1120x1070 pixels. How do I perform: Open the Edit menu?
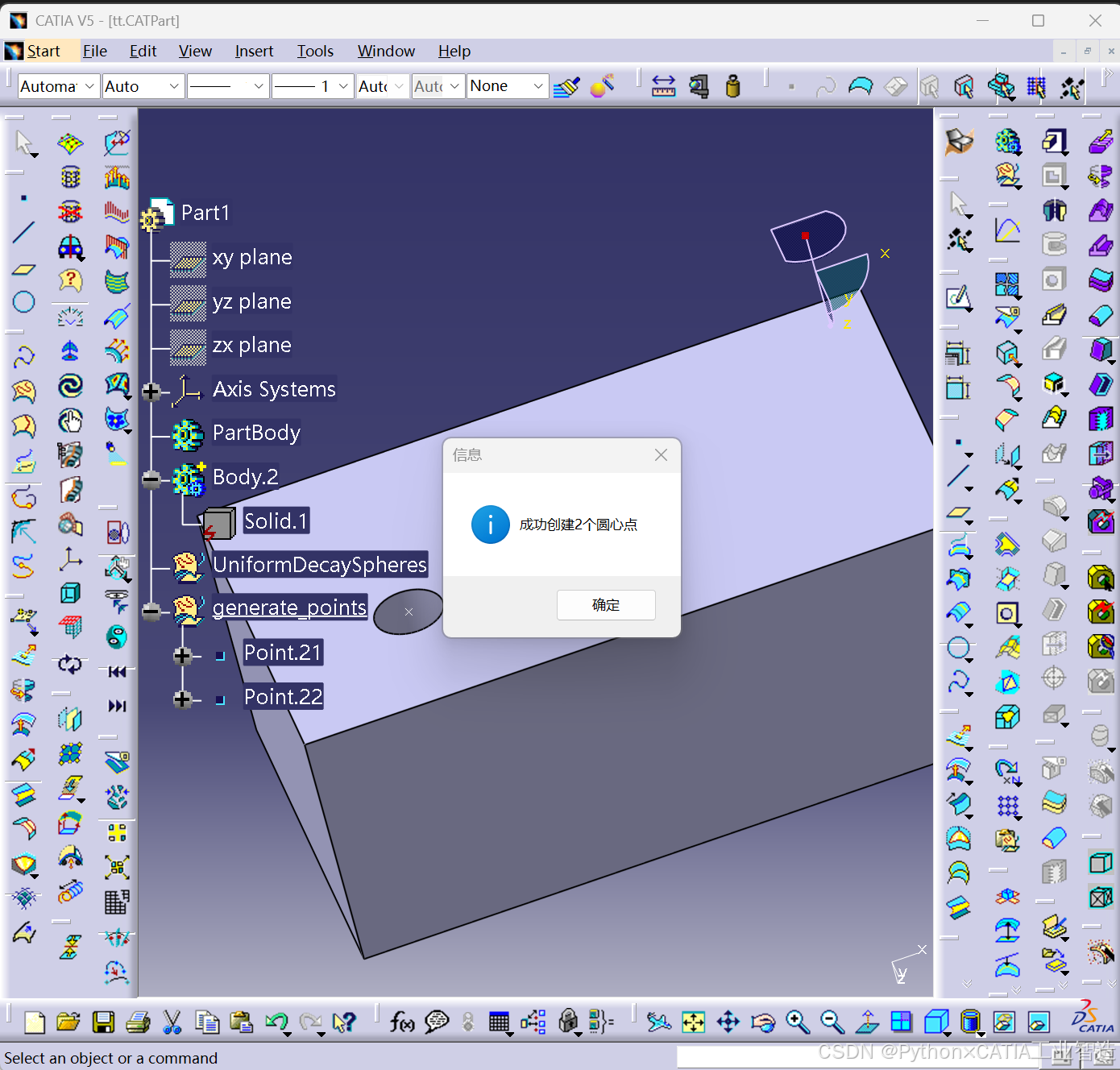(143, 51)
